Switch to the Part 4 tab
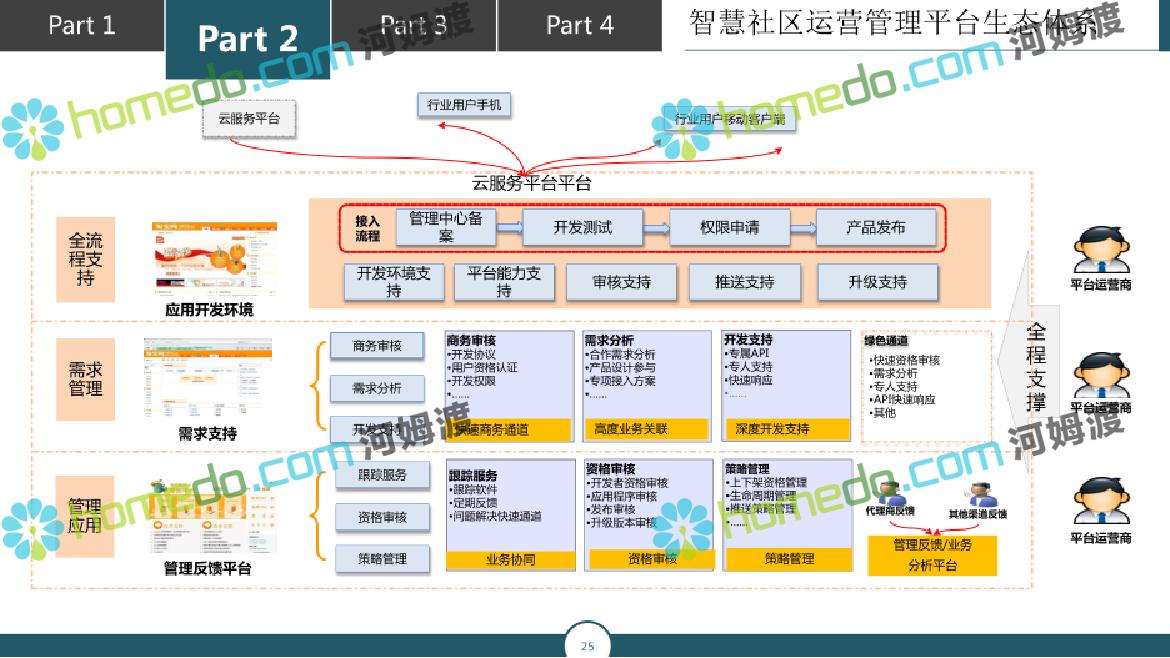Screen dimensions: 1170x658 coord(579,25)
